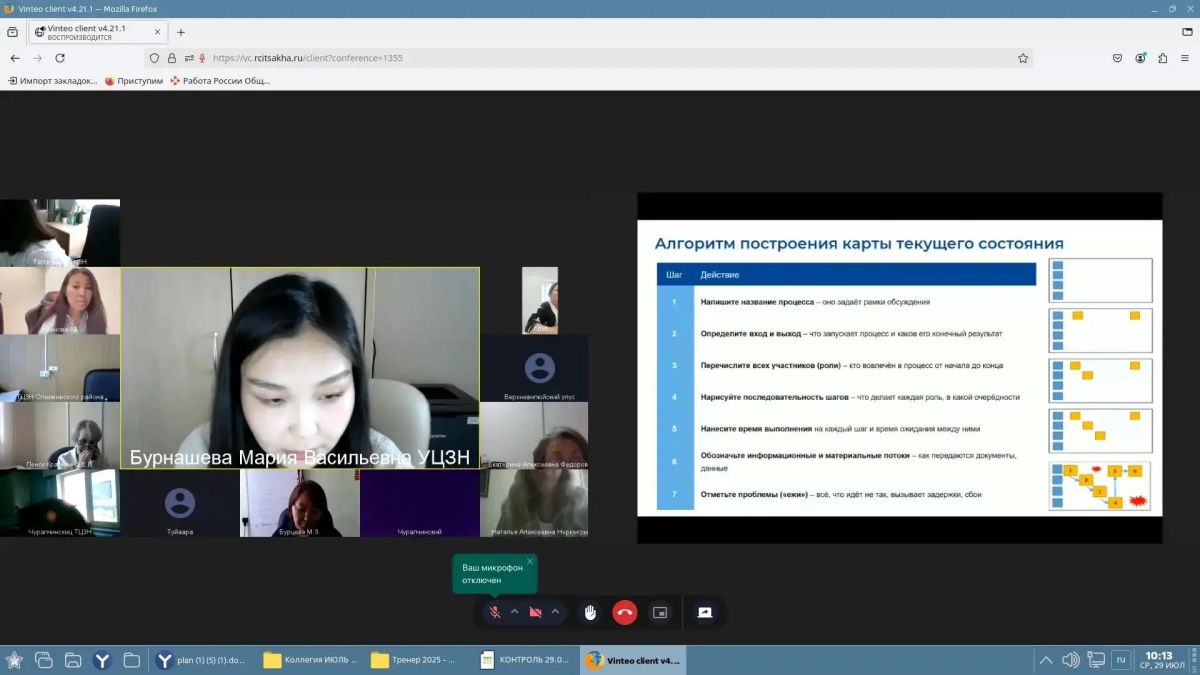This screenshot has width=1200, height=675.
Task: Raise hand in the conference
Action: 590,612
